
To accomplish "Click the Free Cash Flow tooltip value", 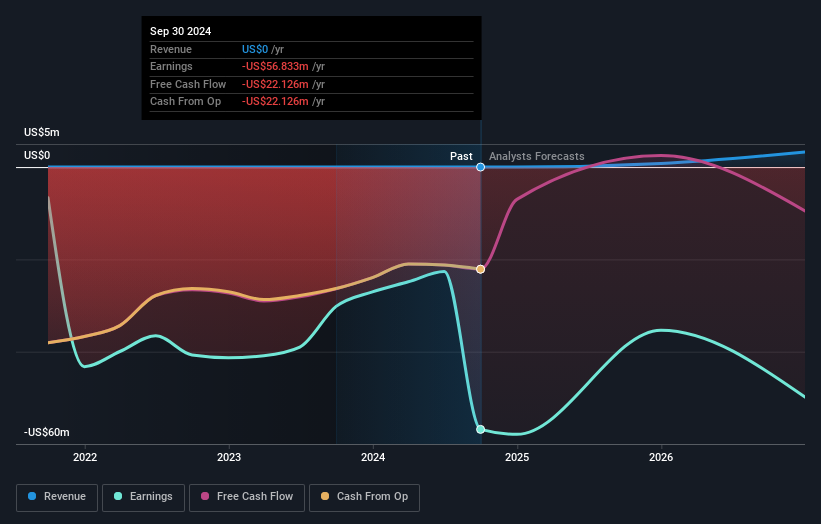I will tap(275, 84).
